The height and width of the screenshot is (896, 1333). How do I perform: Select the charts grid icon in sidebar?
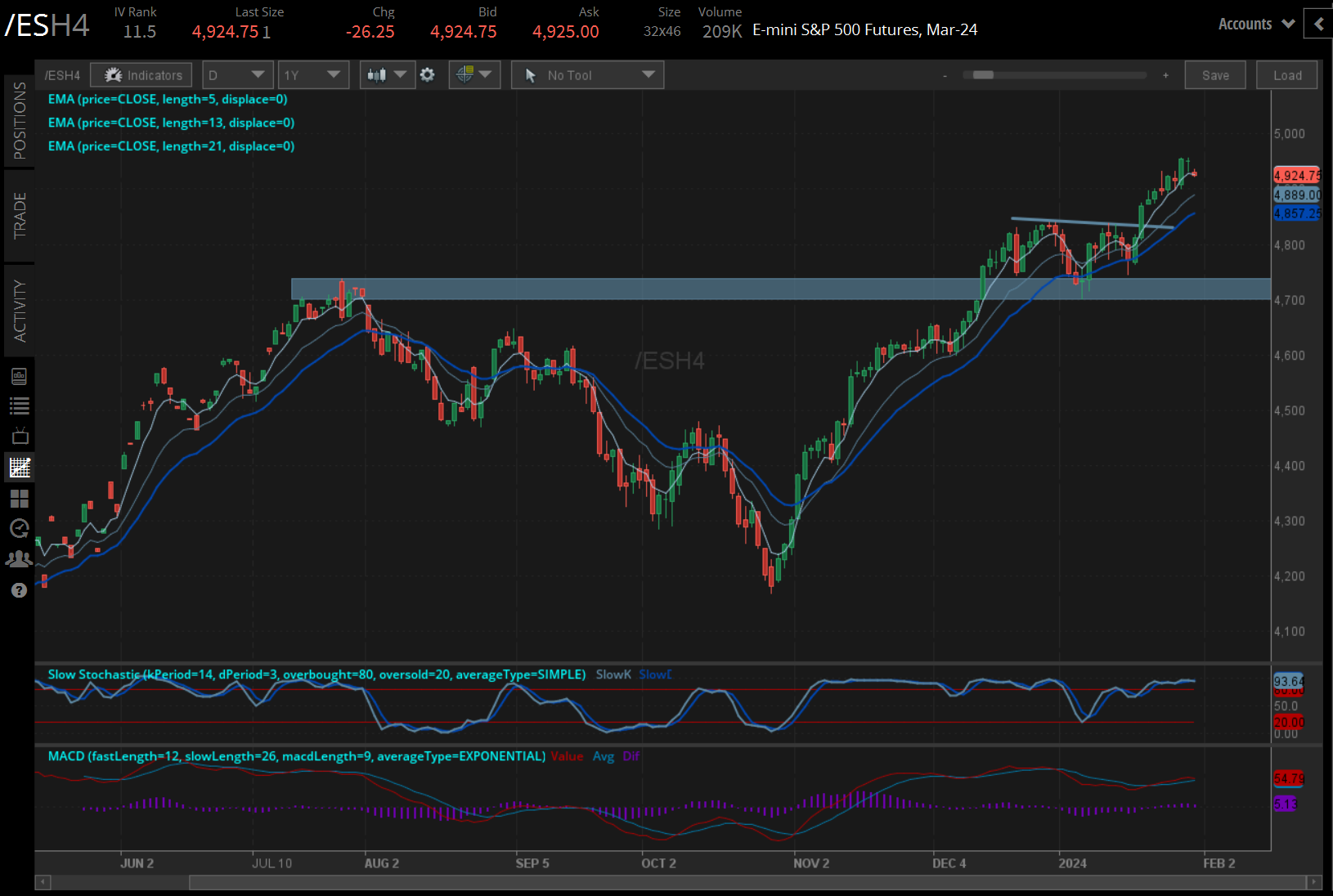click(x=20, y=468)
